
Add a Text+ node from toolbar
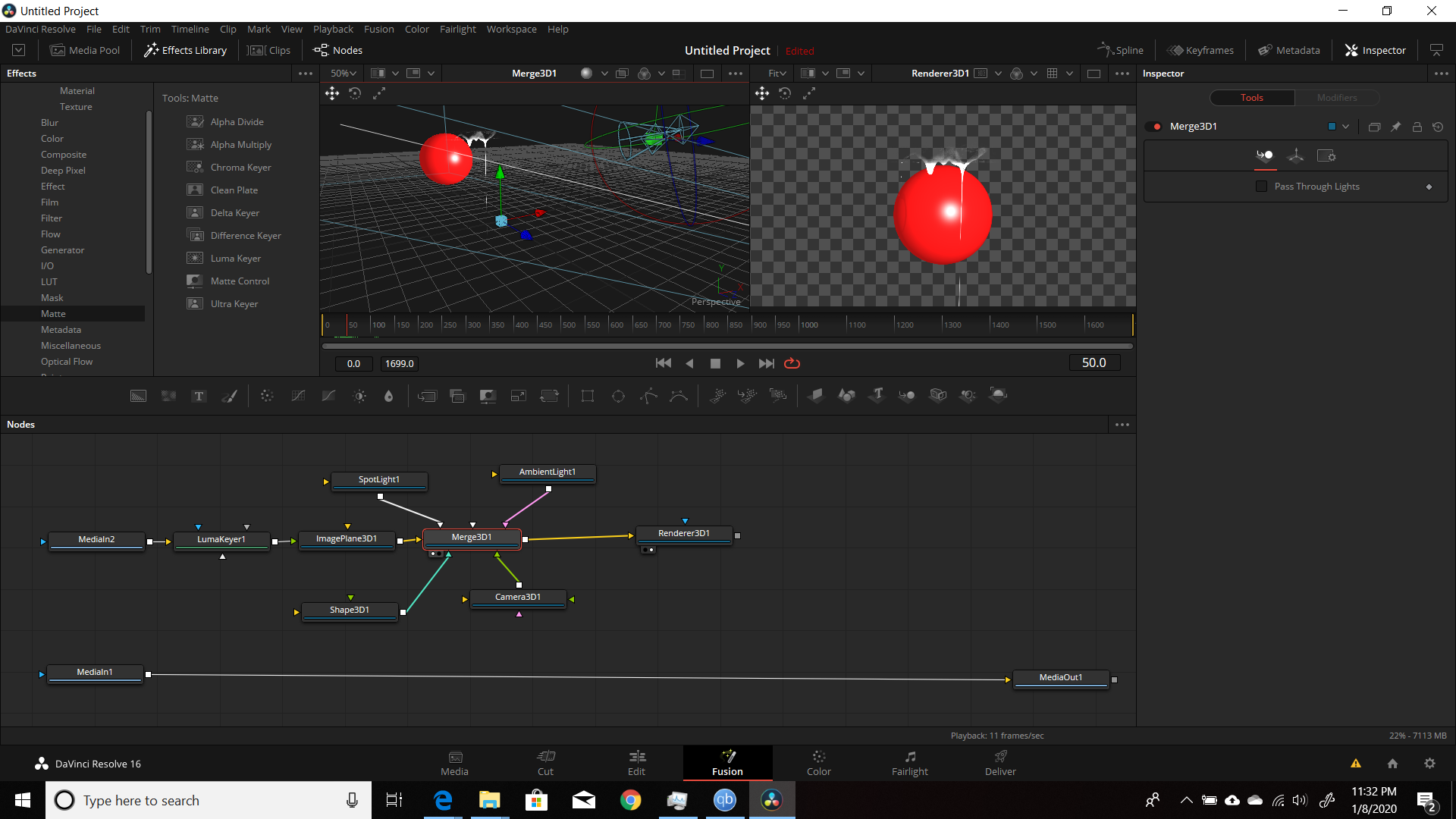(x=199, y=396)
